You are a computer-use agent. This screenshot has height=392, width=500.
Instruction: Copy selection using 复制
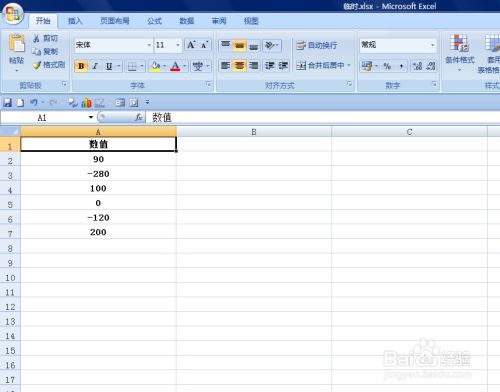[45, 51]
